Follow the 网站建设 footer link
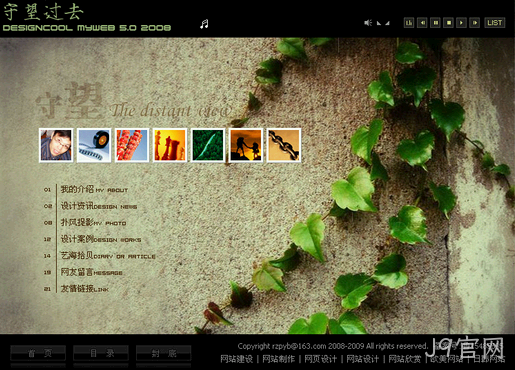This screenshot has height=370, width=515. [x=237, y=359]
